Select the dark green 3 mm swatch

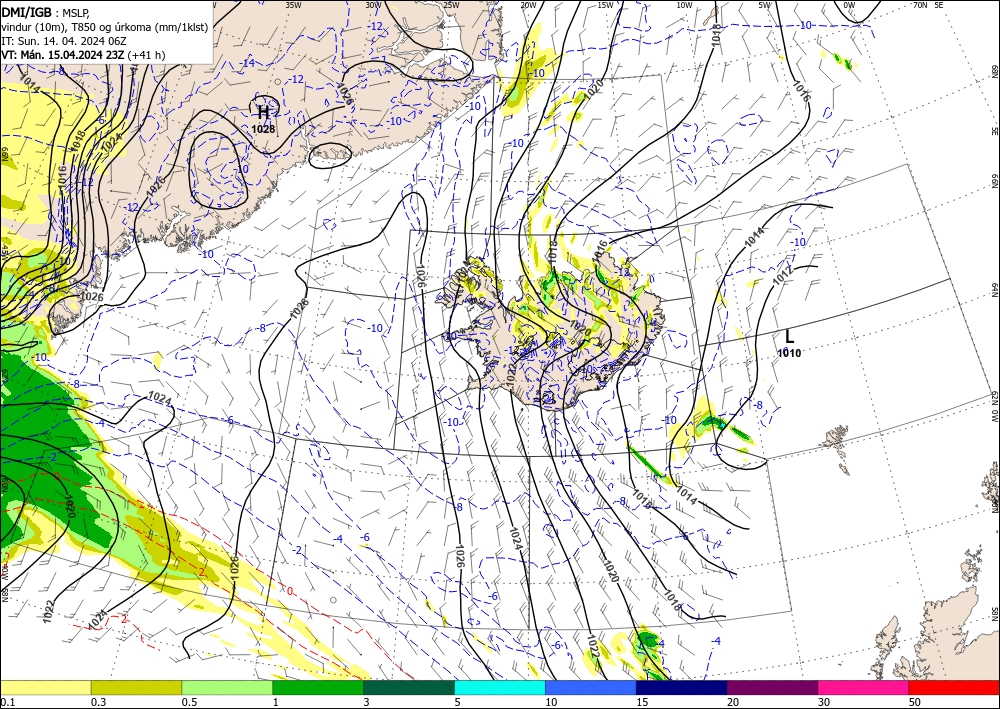409,687
